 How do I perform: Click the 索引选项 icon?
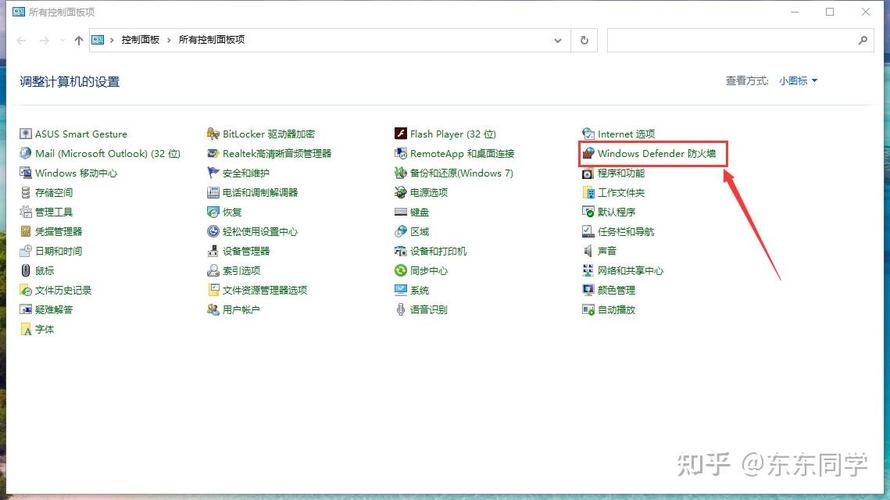coord(213,271)
